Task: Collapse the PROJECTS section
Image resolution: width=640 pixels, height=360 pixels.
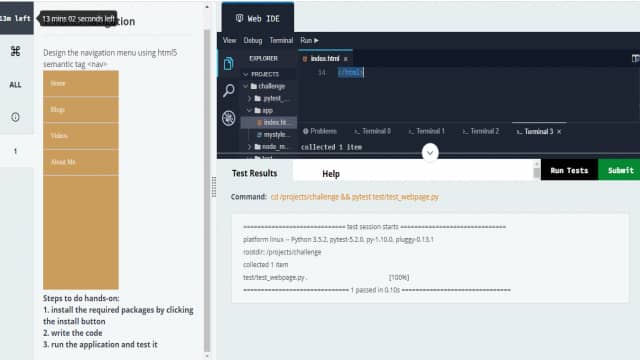Action: [246, 74]
